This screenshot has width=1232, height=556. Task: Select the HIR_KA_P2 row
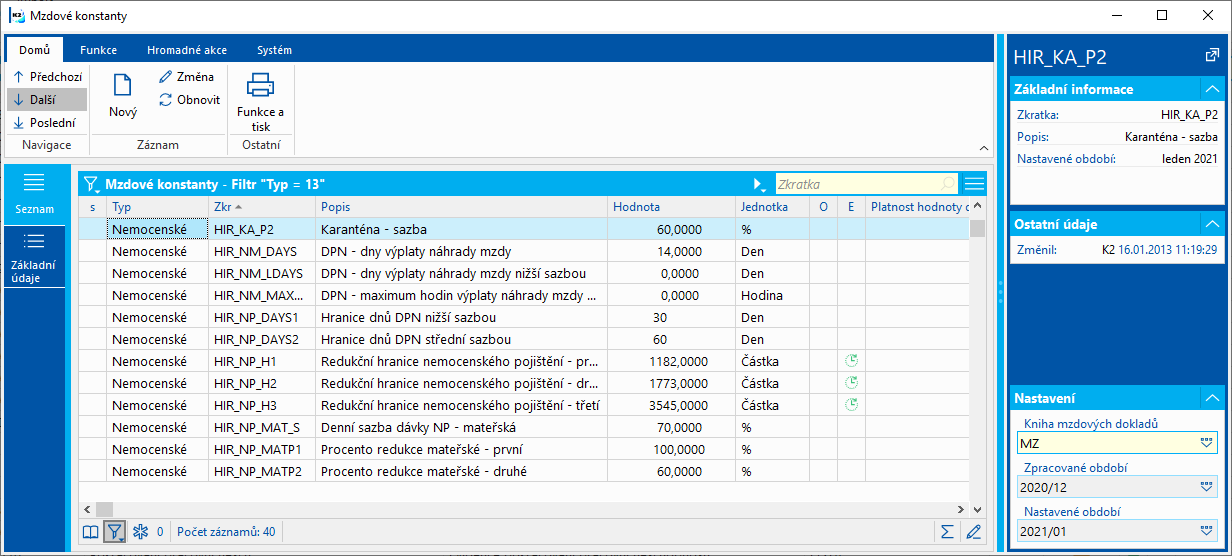[524, 229]
